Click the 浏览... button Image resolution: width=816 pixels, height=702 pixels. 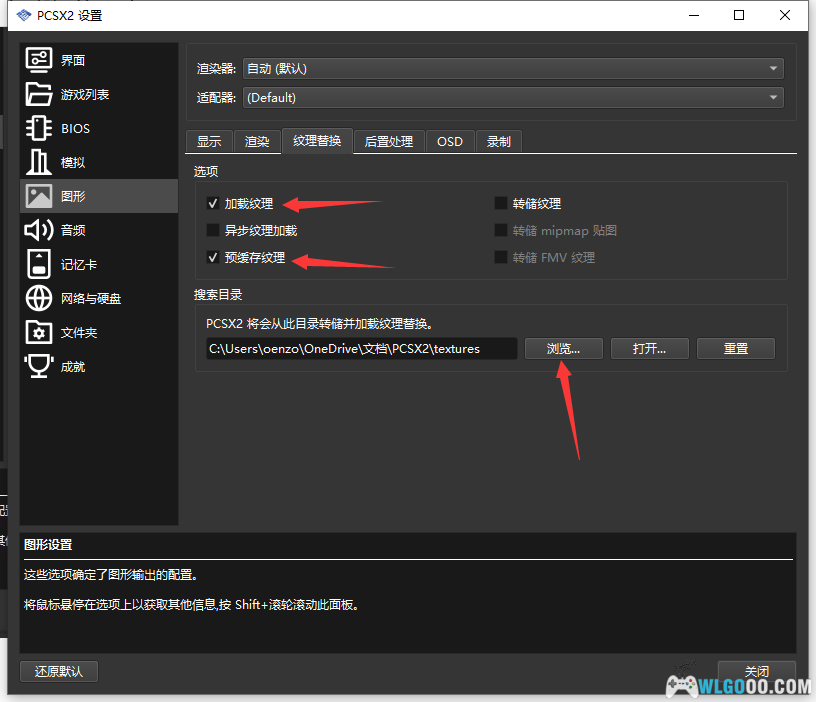coord(564,349)
